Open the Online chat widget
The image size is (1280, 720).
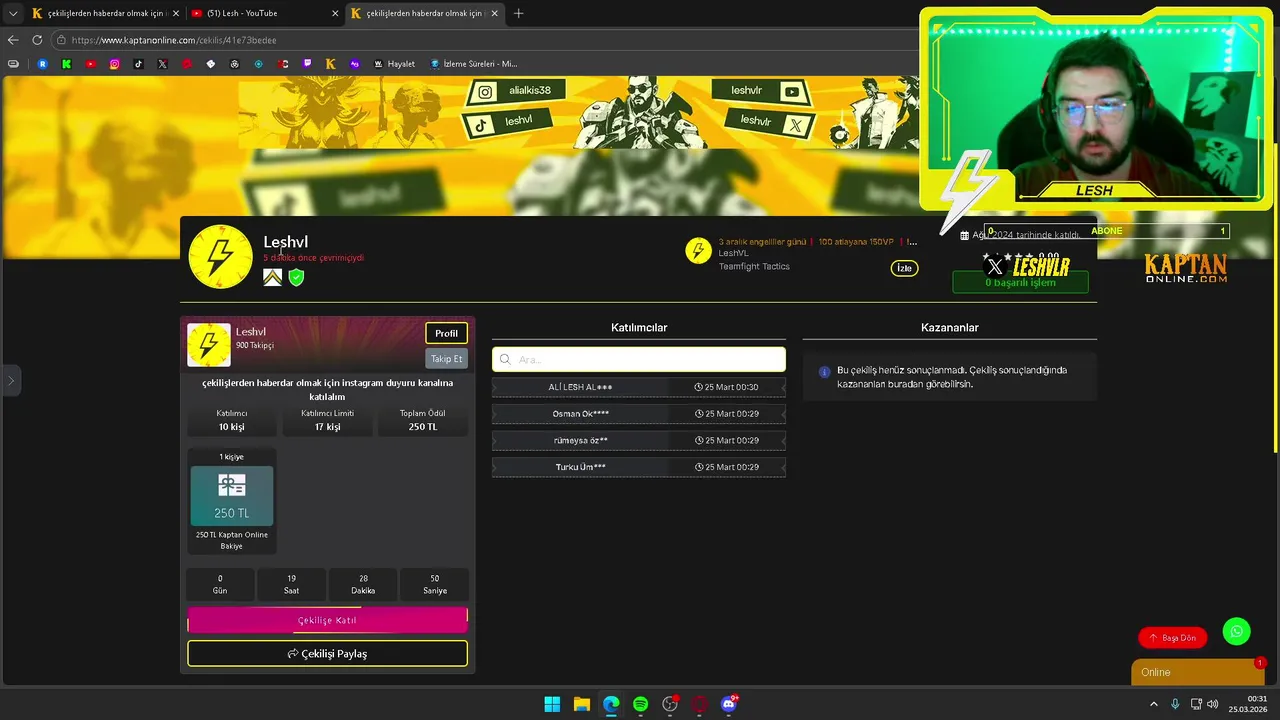[x=1198, y=672]
